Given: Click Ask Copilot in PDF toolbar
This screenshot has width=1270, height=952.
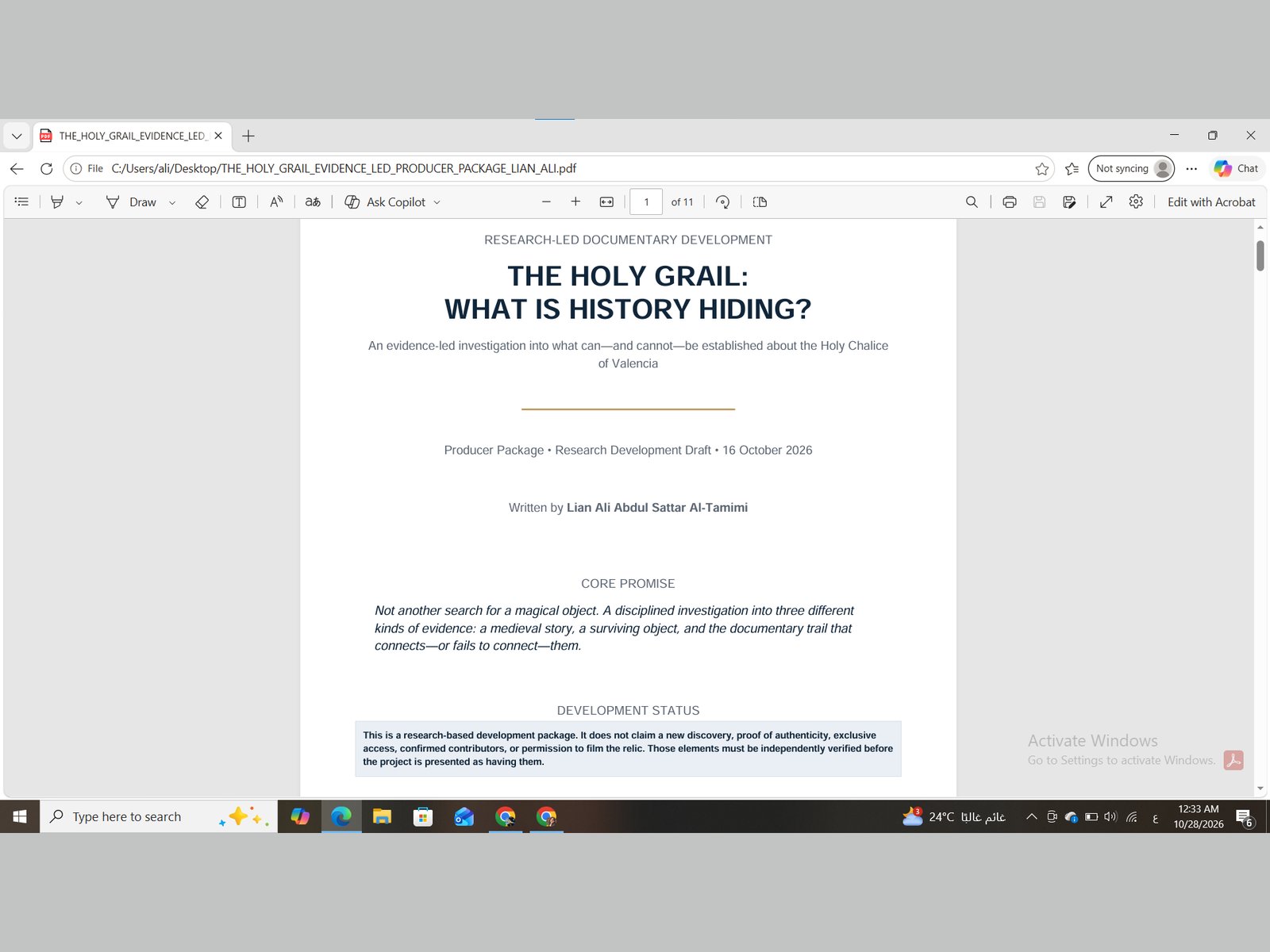Looking at the screenshot, I should pos(386,202).
